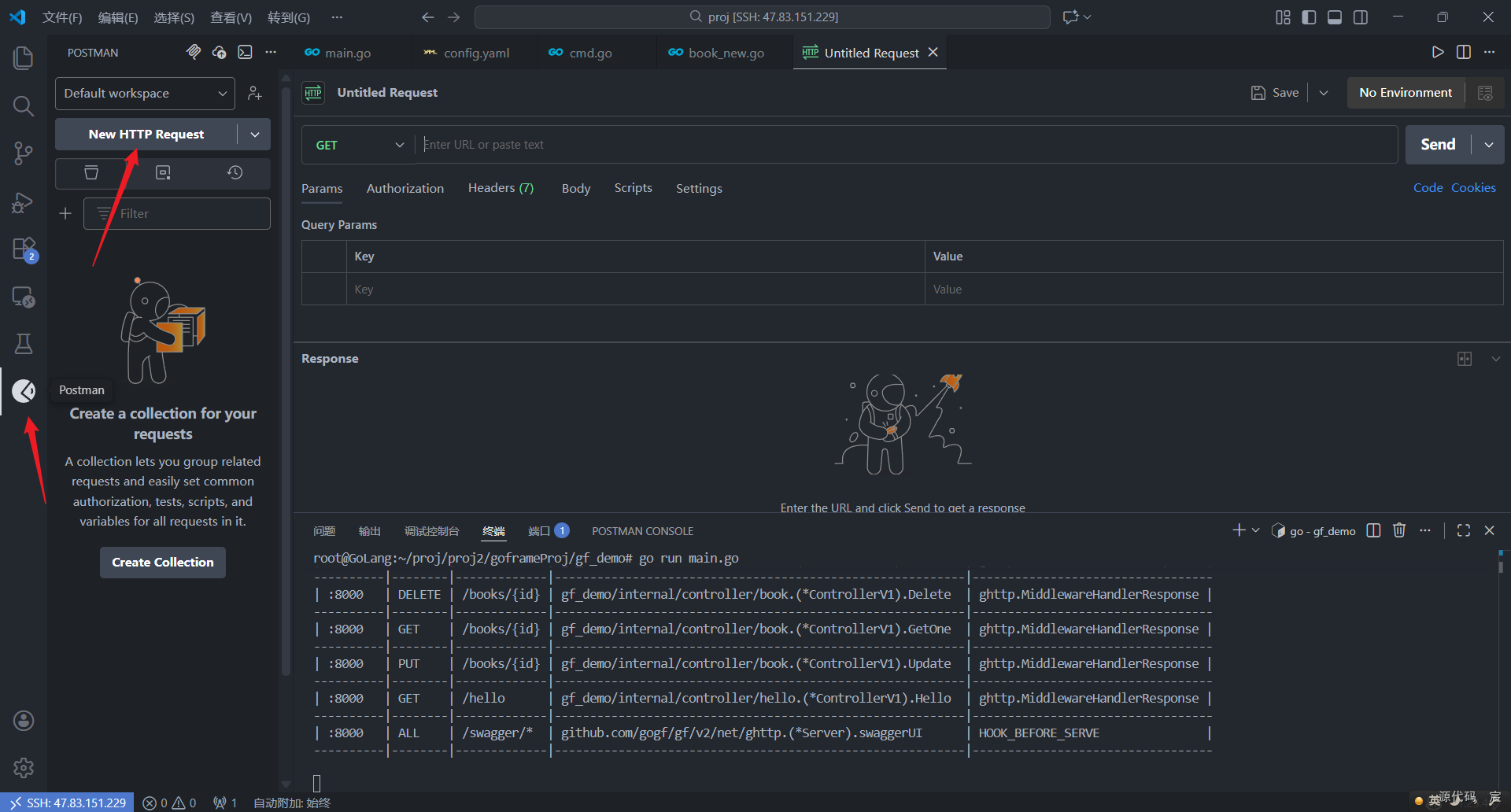Expand Send button dropdown arrow

1489,145
